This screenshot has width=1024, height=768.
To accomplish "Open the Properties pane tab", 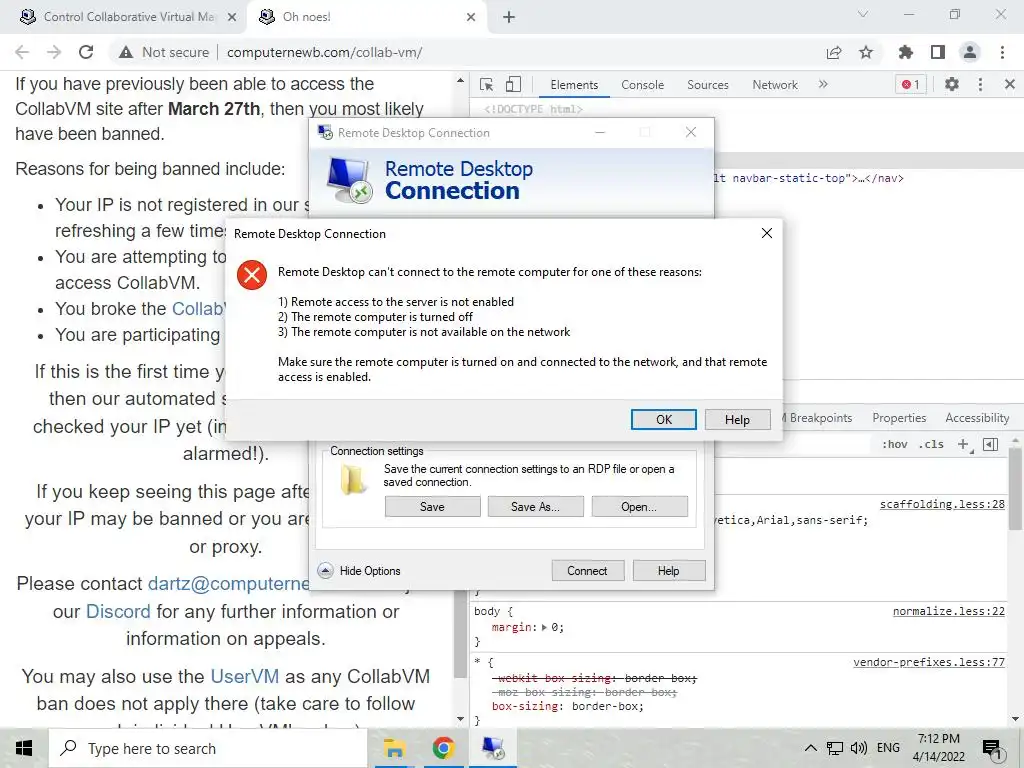I will pyautogui.click(x=899, y=418).
